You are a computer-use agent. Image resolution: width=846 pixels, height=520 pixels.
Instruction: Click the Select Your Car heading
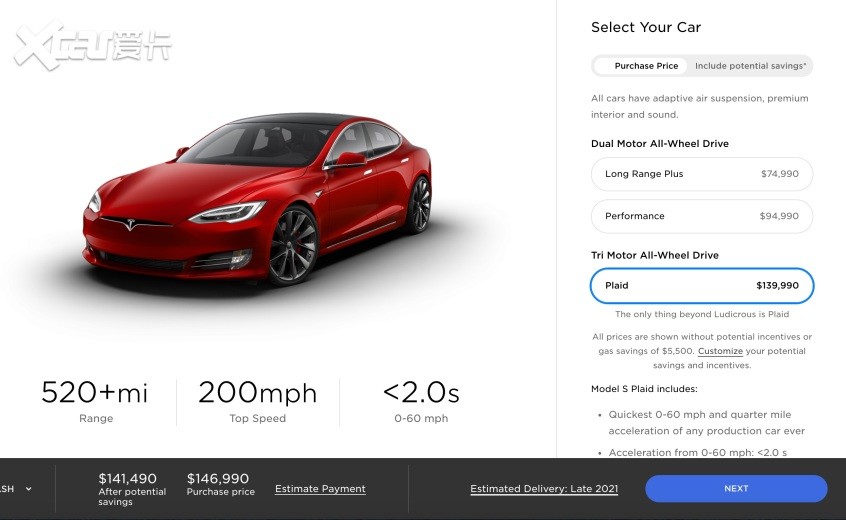pyautogui.click(x=646, y=27)
